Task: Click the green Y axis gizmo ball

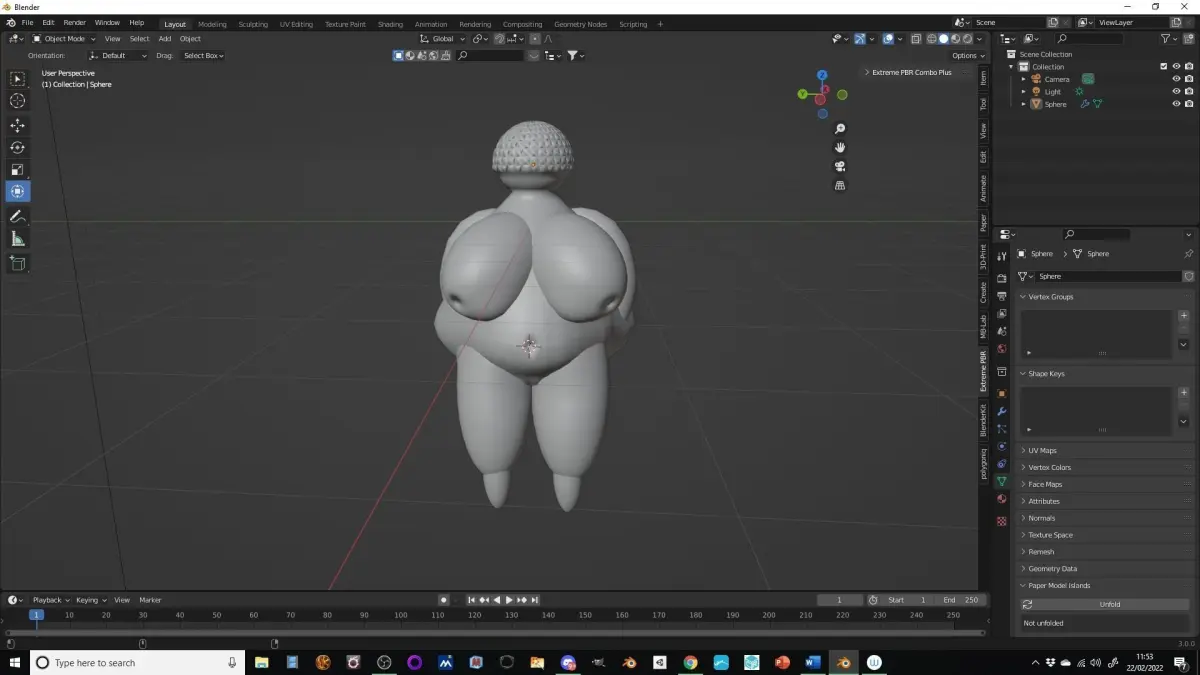Action: tap(802, 94)
